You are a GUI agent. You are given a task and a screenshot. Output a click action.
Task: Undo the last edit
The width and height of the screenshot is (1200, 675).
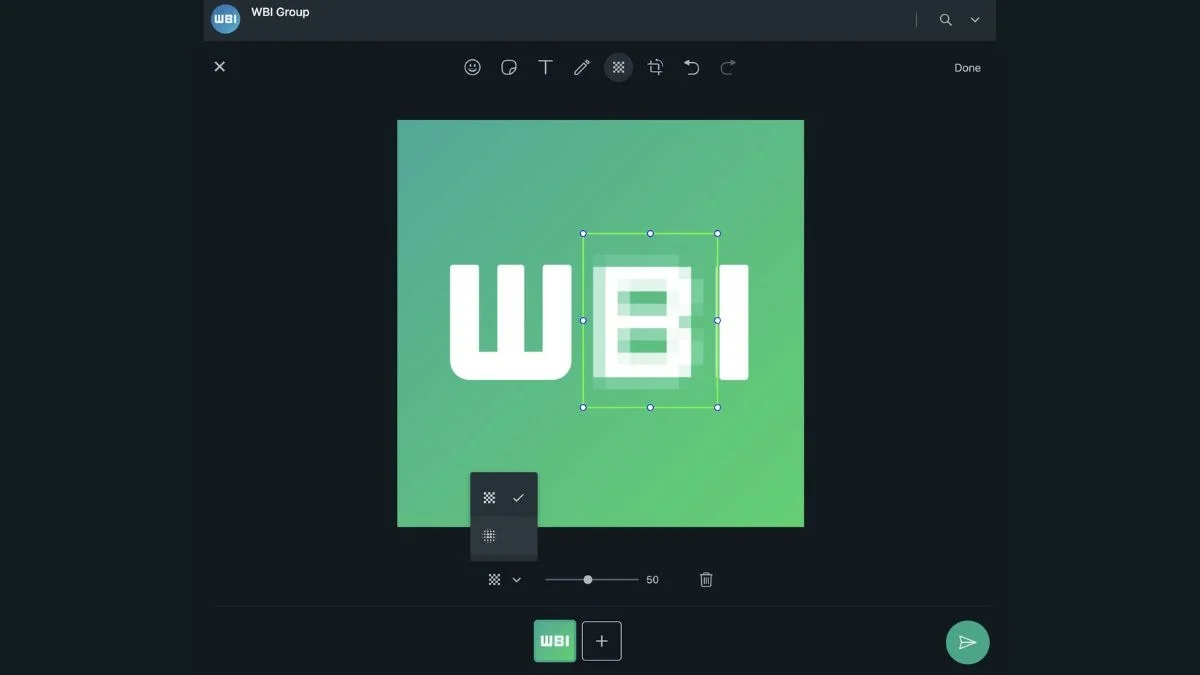click(x=691, y=67)
